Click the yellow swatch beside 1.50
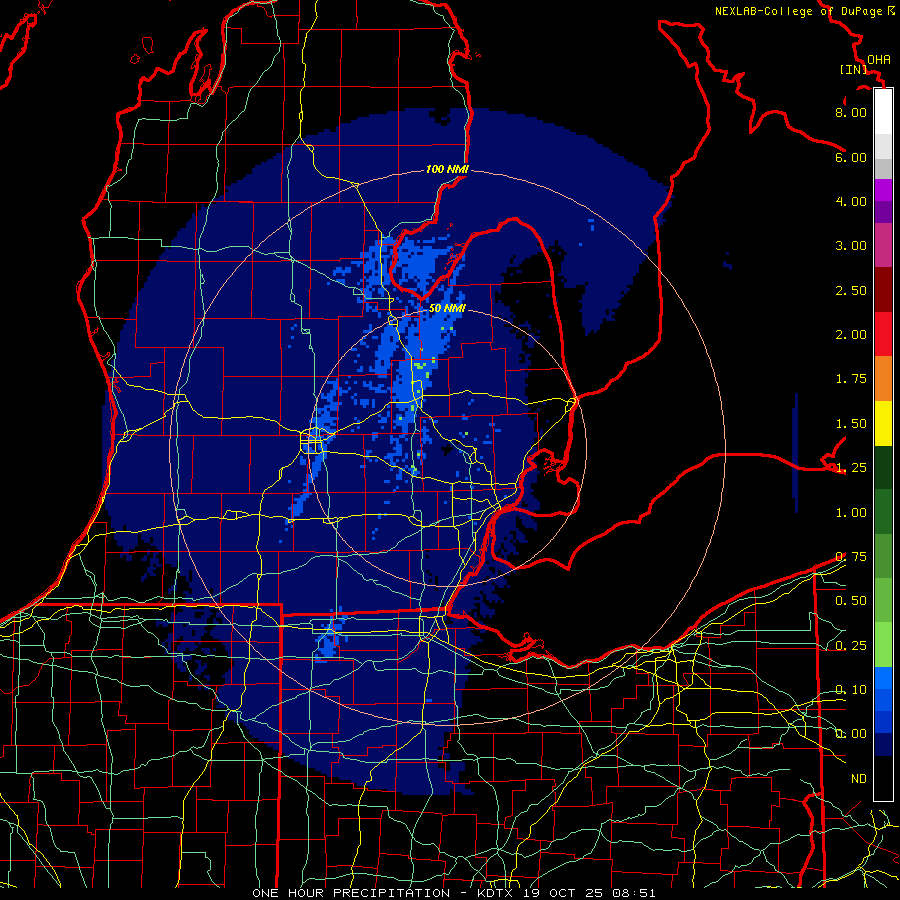Screen dimensions: 900x900 click(x=883, y=423)
